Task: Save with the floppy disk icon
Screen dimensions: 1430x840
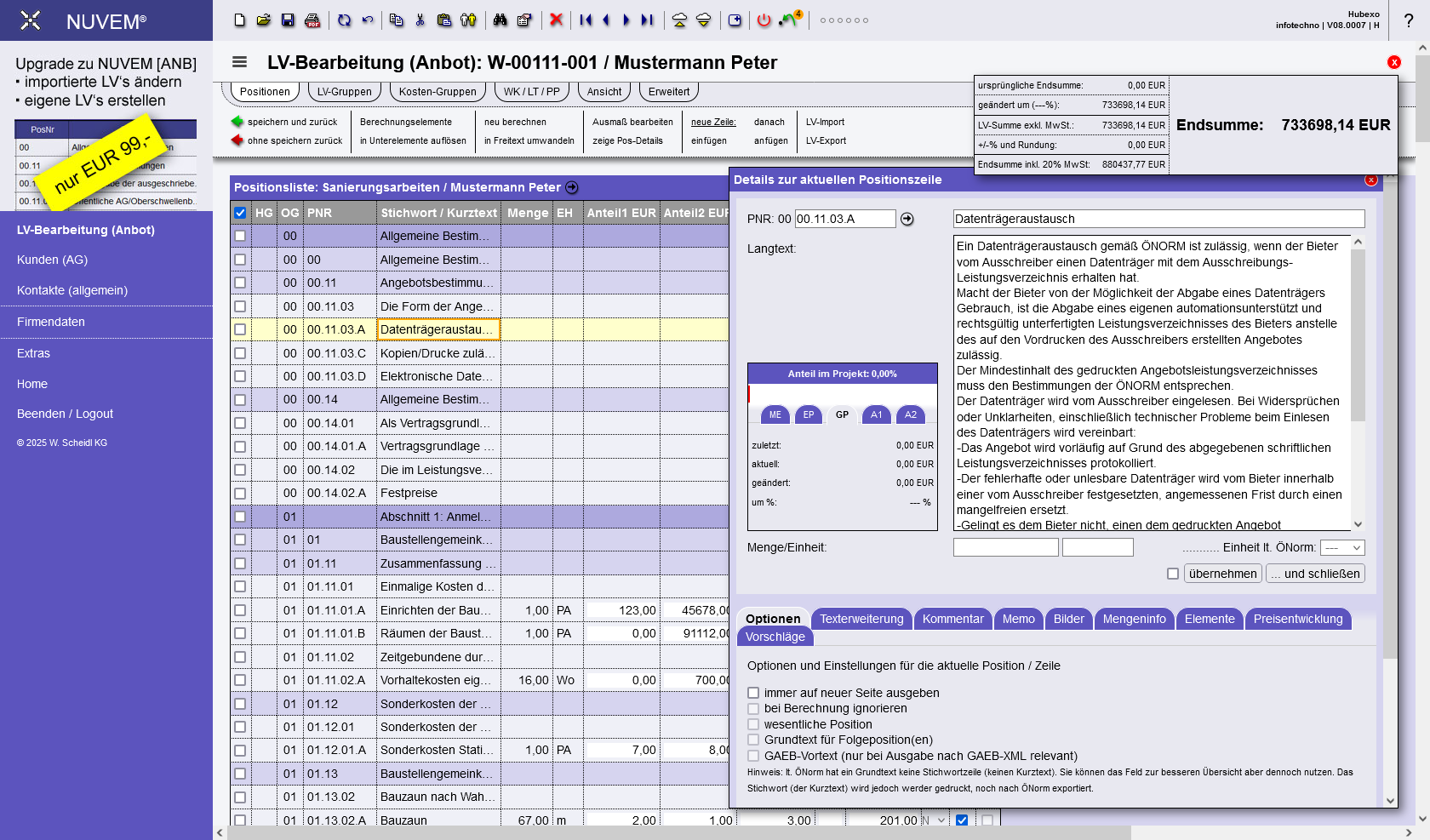Action: pos(288,20)
